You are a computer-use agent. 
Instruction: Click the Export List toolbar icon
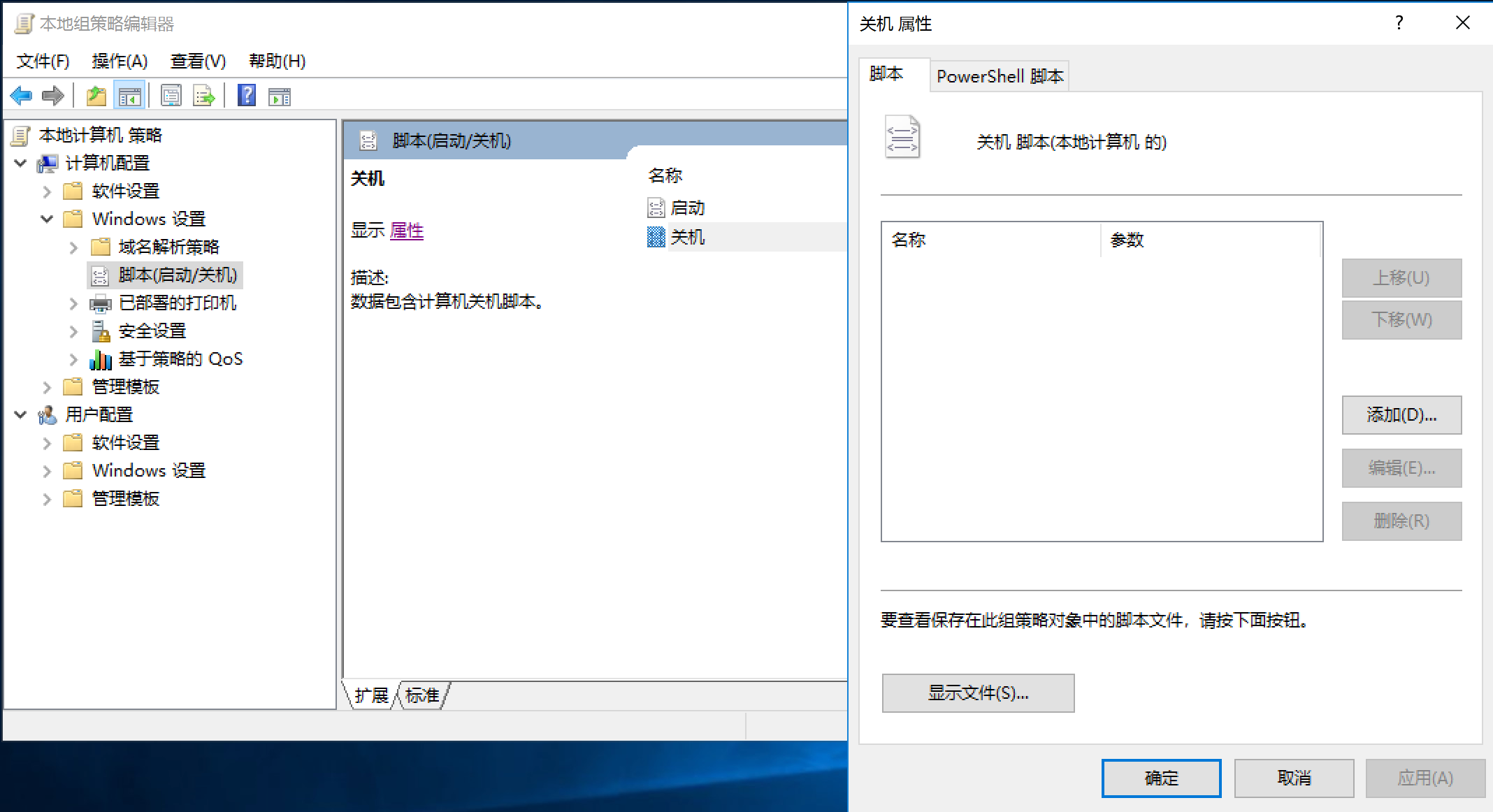point(204,96)
